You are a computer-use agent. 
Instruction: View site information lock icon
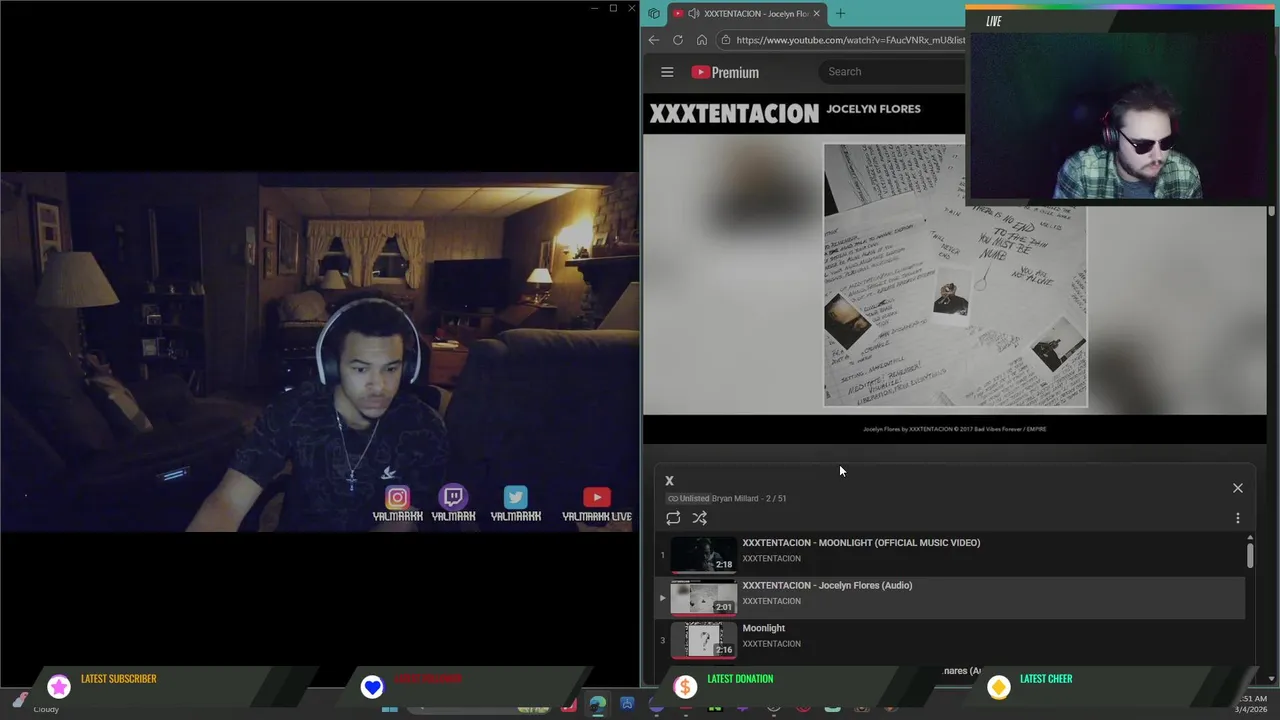click(x=725, y=40)
